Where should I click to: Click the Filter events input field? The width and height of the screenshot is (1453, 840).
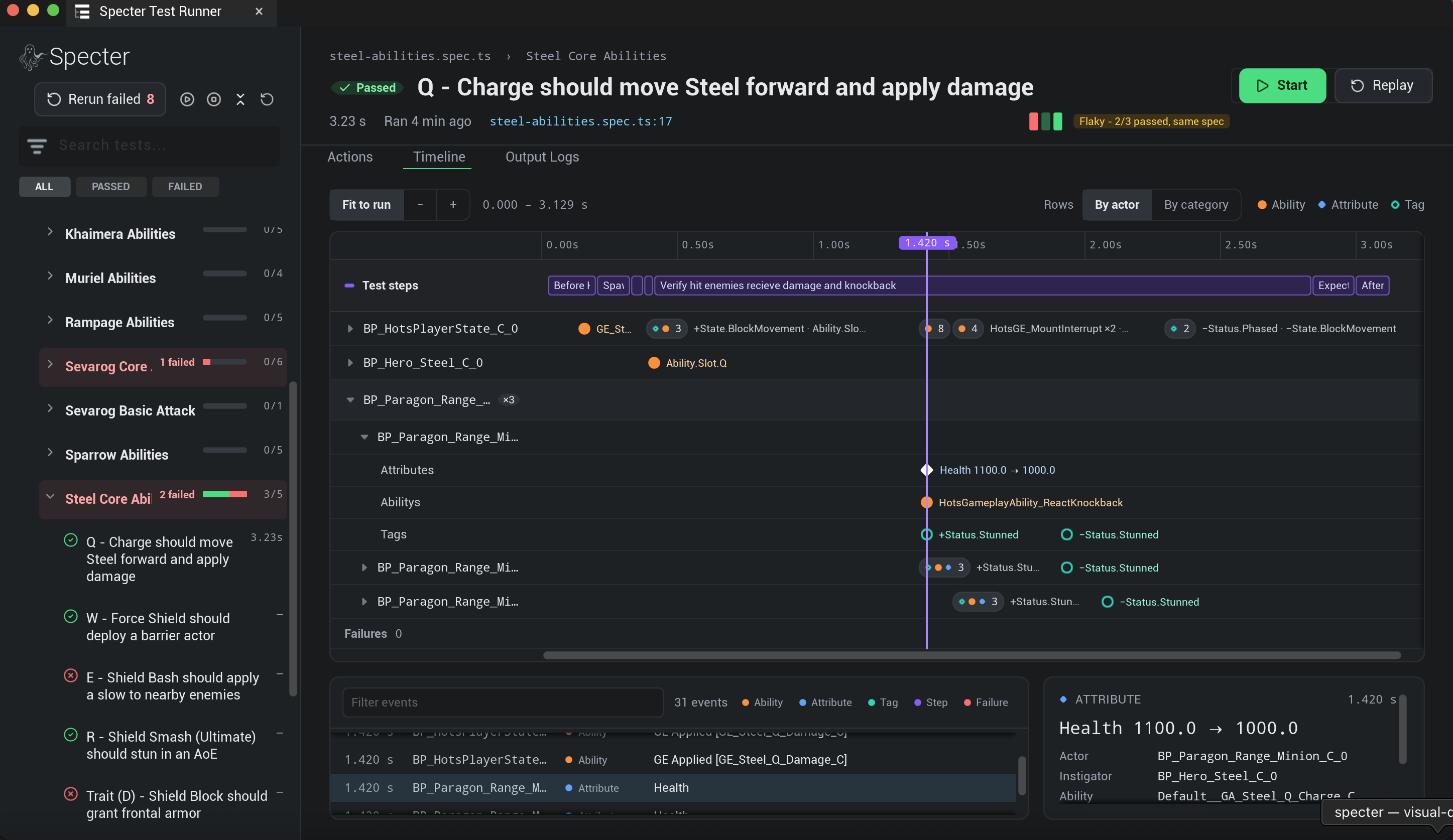pos(503,703)
